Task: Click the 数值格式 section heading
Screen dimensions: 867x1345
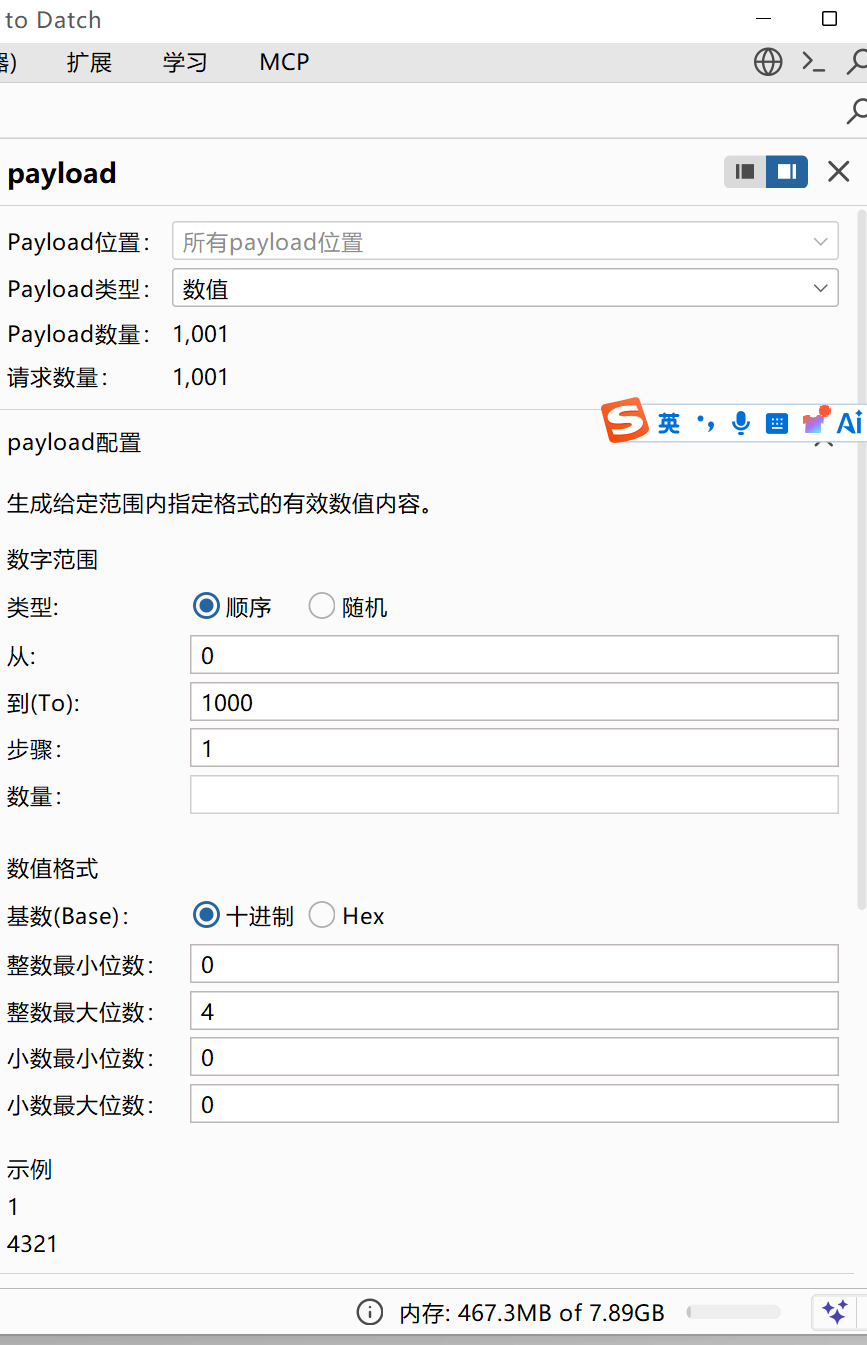Action: click(52, 868)
